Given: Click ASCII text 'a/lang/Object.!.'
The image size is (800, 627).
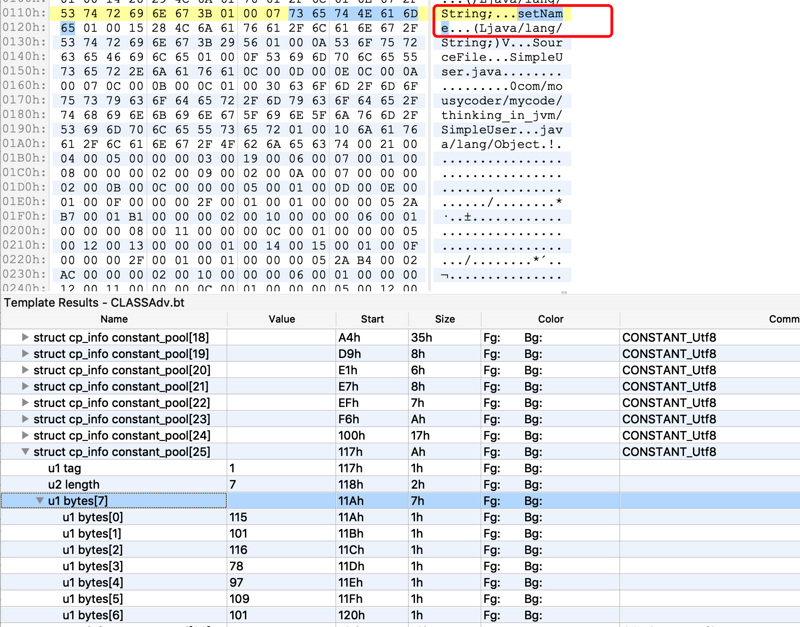Looking at the screenshot, I should pyautogui.click(x=502, y=144).
